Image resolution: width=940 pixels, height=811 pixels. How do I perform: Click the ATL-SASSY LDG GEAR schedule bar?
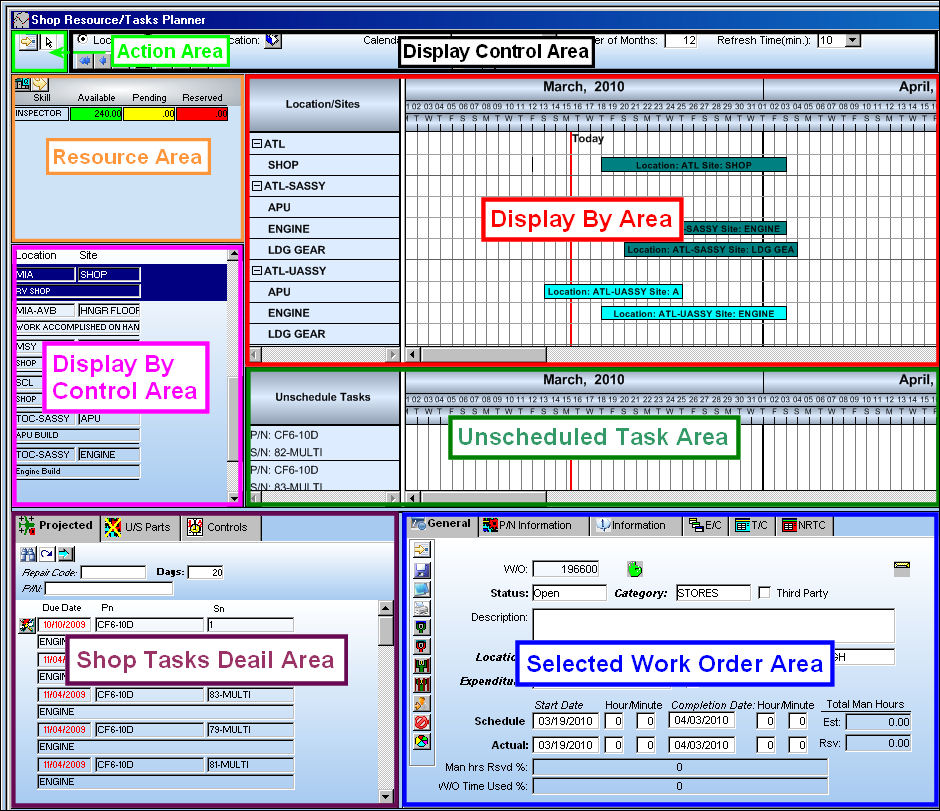click(710, 249)
